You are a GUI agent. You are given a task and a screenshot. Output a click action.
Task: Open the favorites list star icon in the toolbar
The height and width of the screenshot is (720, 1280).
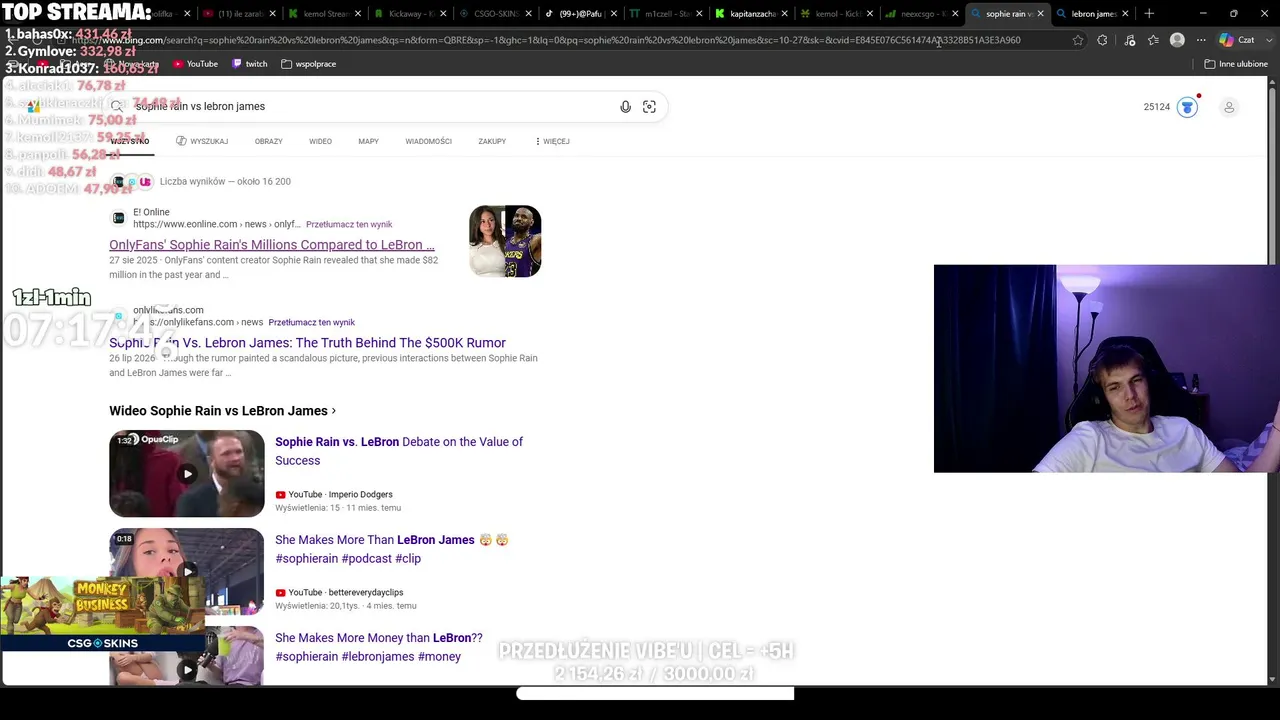coord(1153,40)
